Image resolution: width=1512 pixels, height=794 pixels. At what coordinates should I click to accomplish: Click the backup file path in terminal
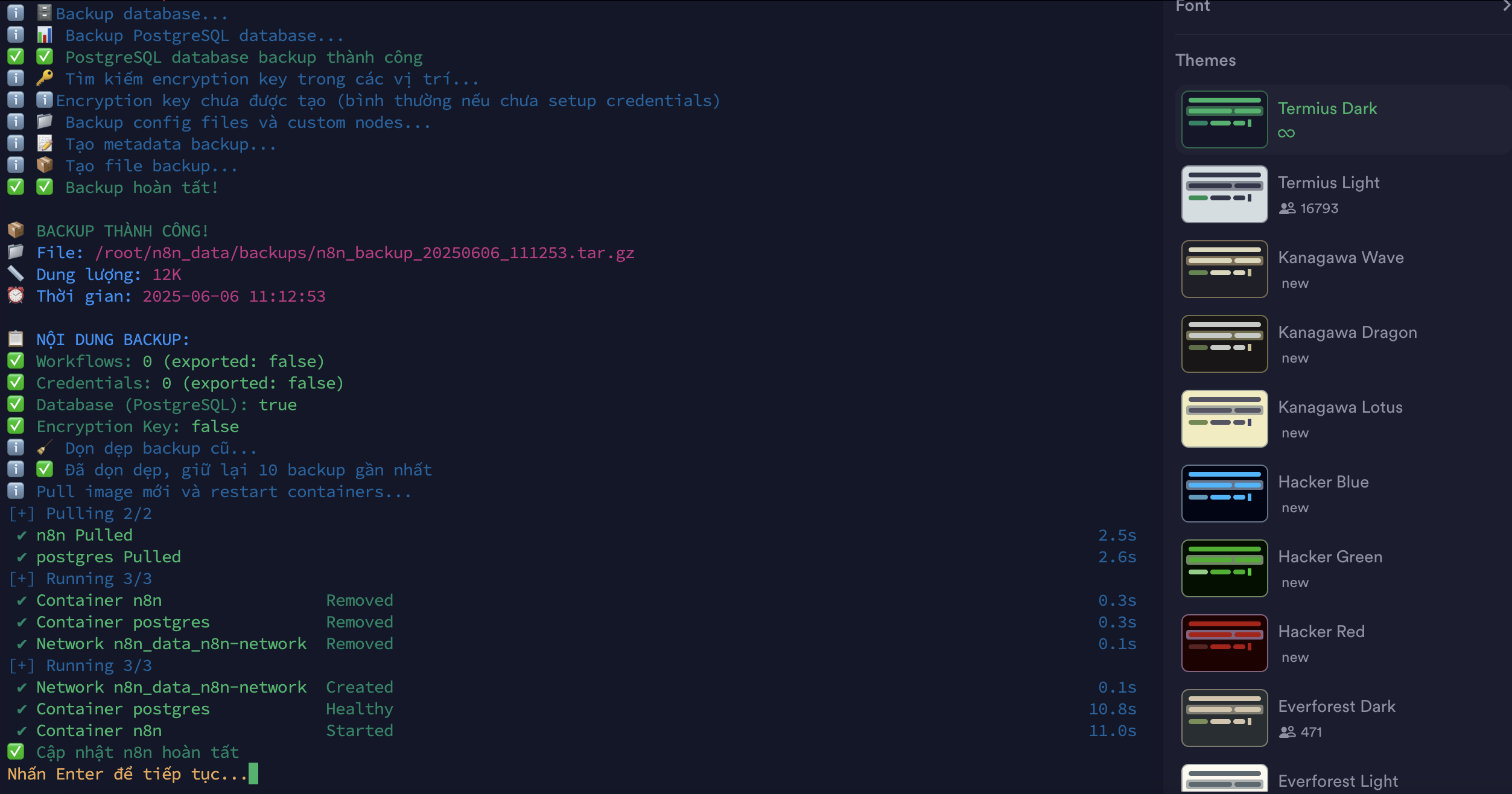pos(365,253)
